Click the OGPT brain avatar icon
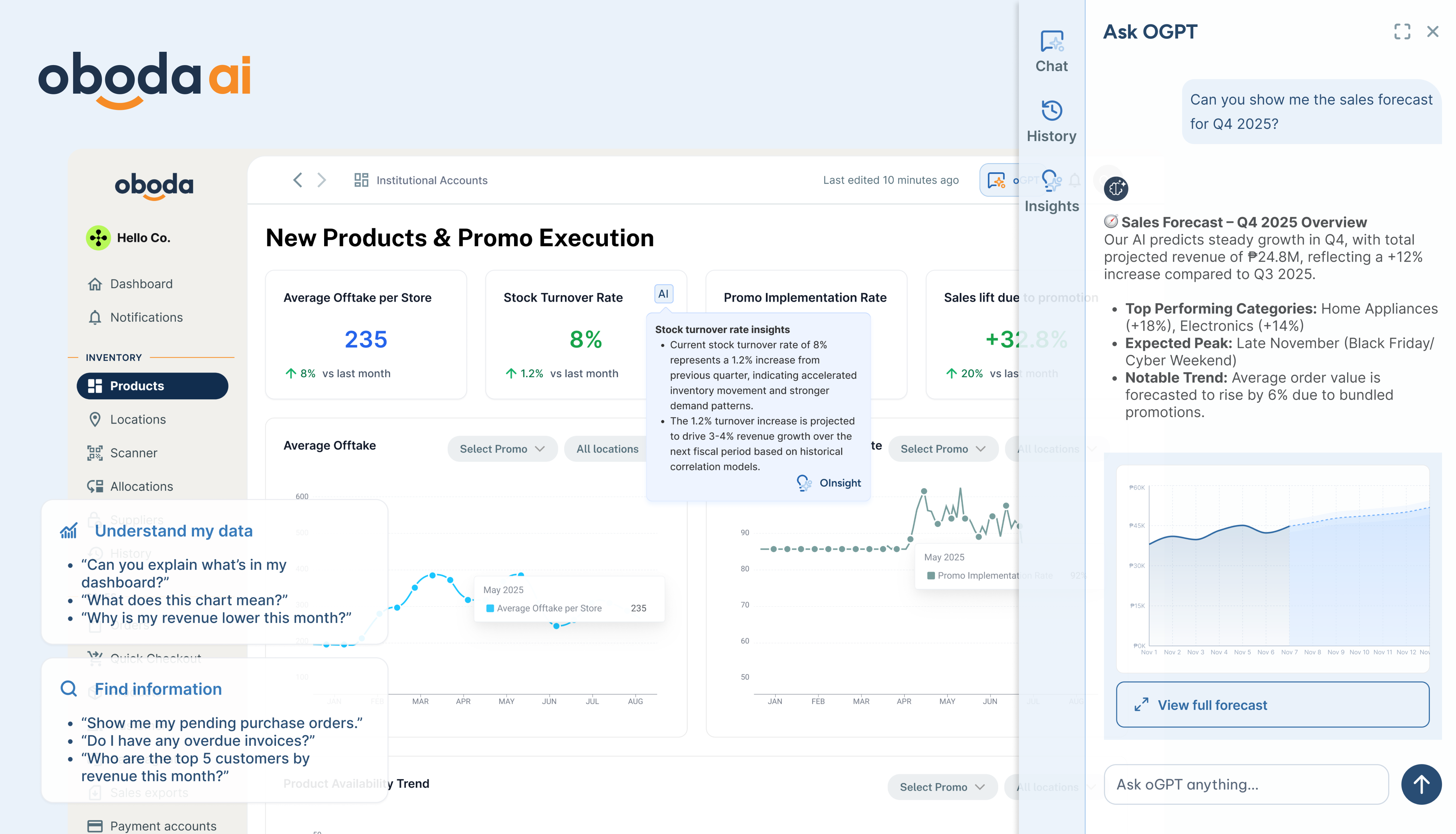The height and width of the screenshot is (834, 1456). [1116, 189]
